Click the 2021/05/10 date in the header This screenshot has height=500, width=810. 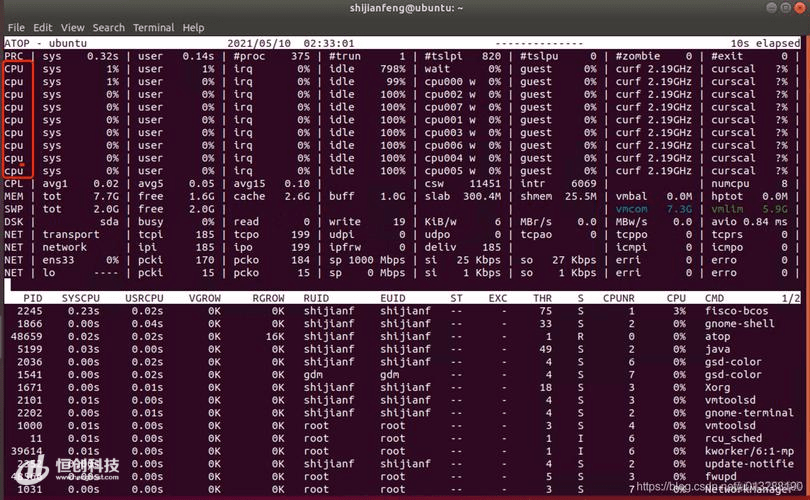259,43
